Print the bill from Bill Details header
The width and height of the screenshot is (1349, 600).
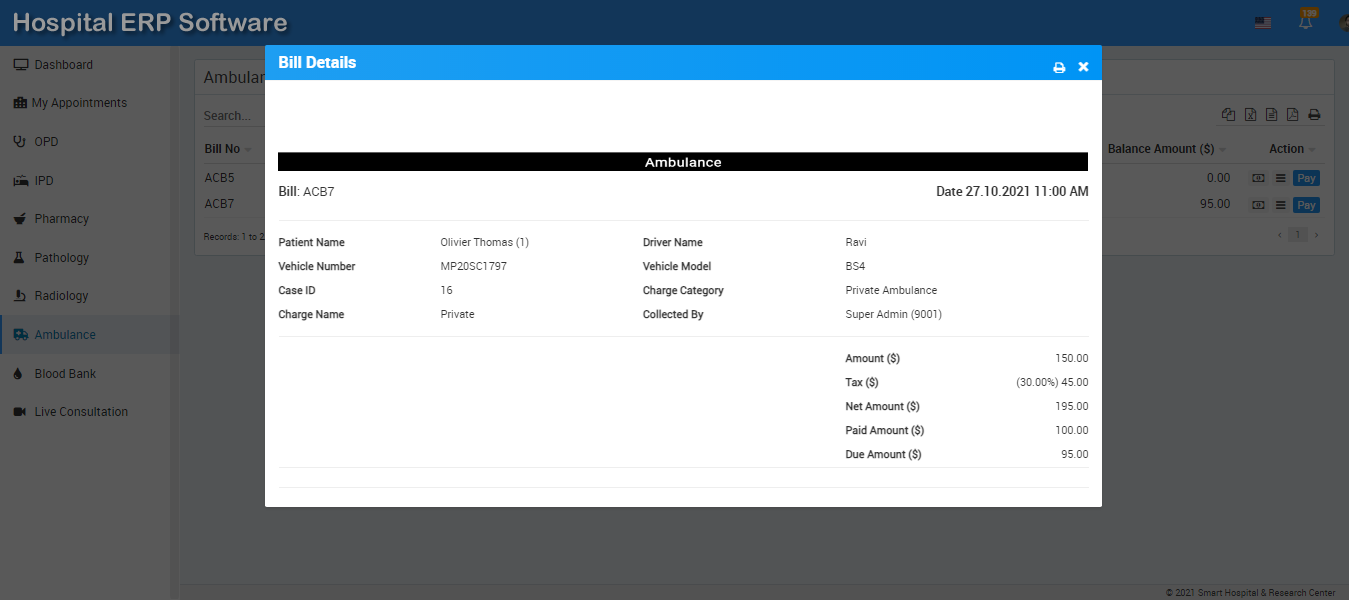[1059, 67]
